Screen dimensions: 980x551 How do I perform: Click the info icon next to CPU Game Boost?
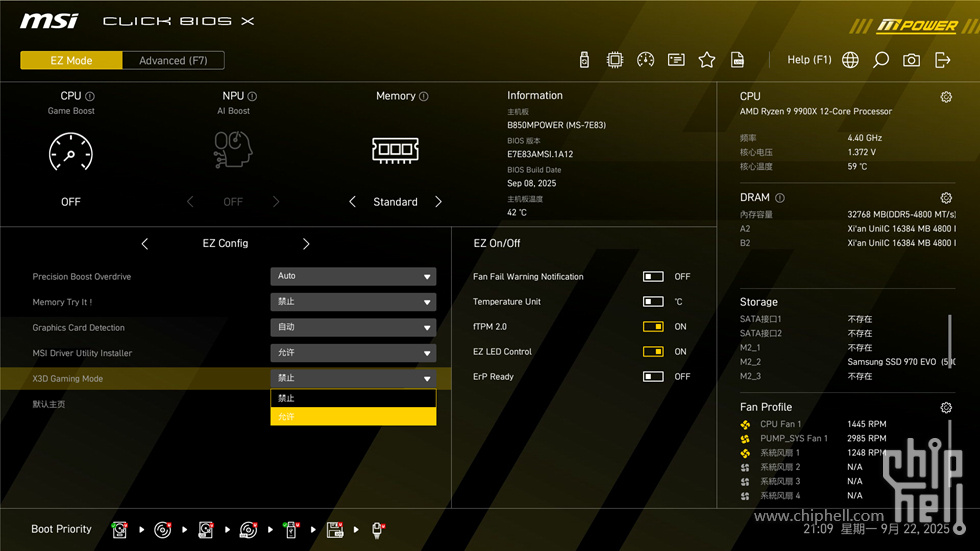(90, 96)
